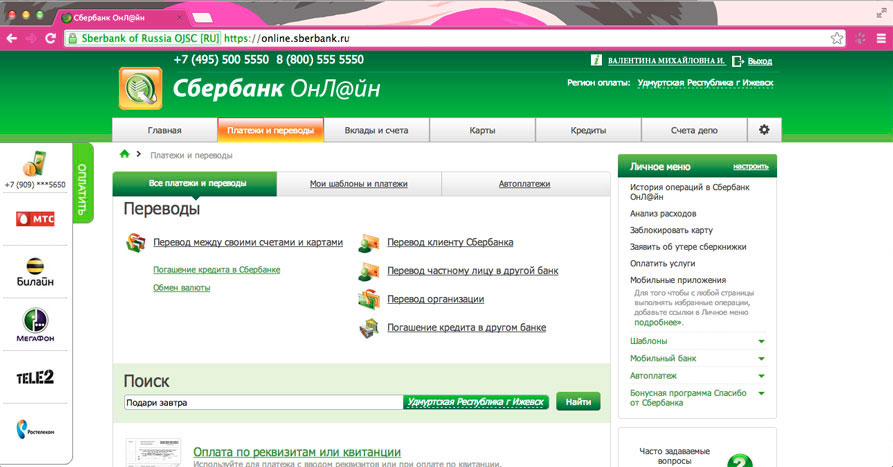Image resolution: width=893 pixels, height=467 pixels.
Task: Open the Вклады и счета menu tab
Action: pos(376,130)
